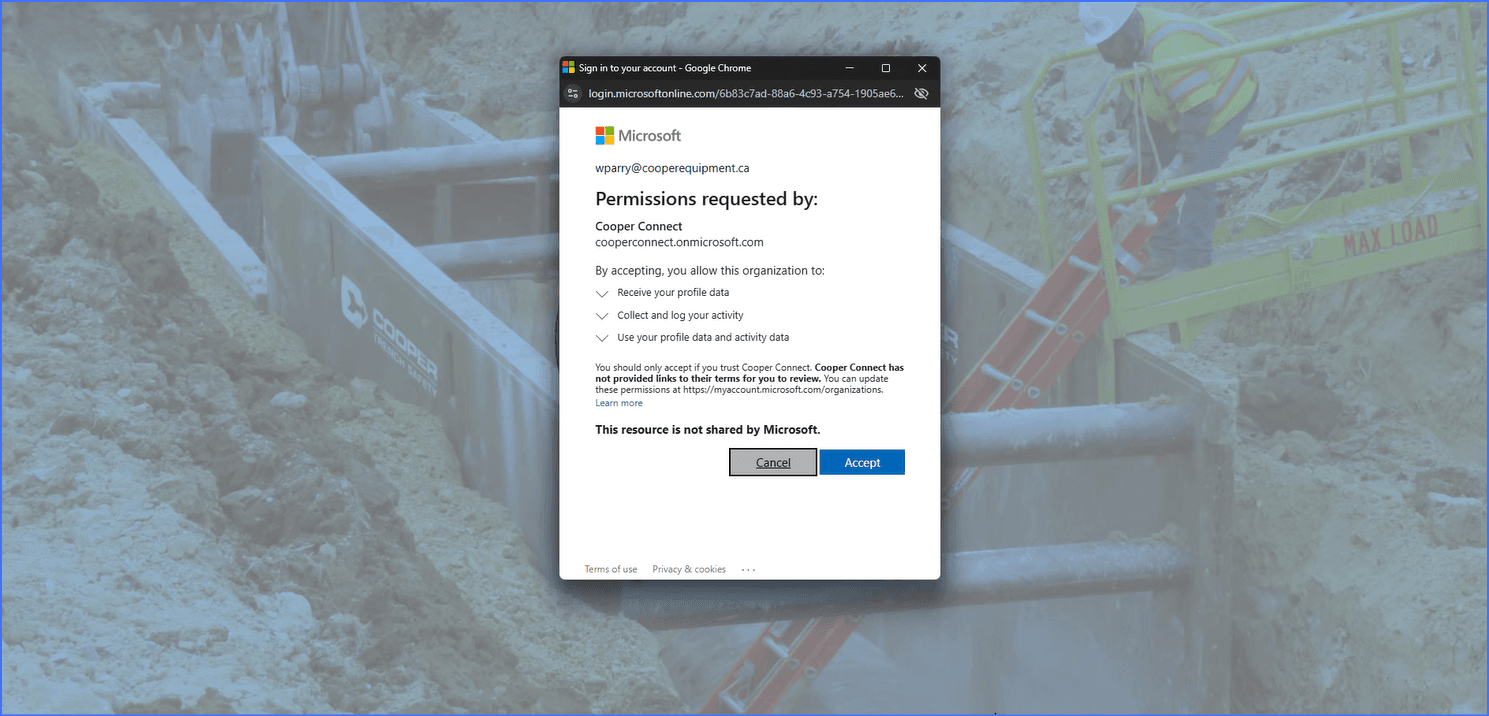This screenshot has height=716, width=1489.
Task: Click the 'Sign in to your account' window title
Action: [664, 68]
